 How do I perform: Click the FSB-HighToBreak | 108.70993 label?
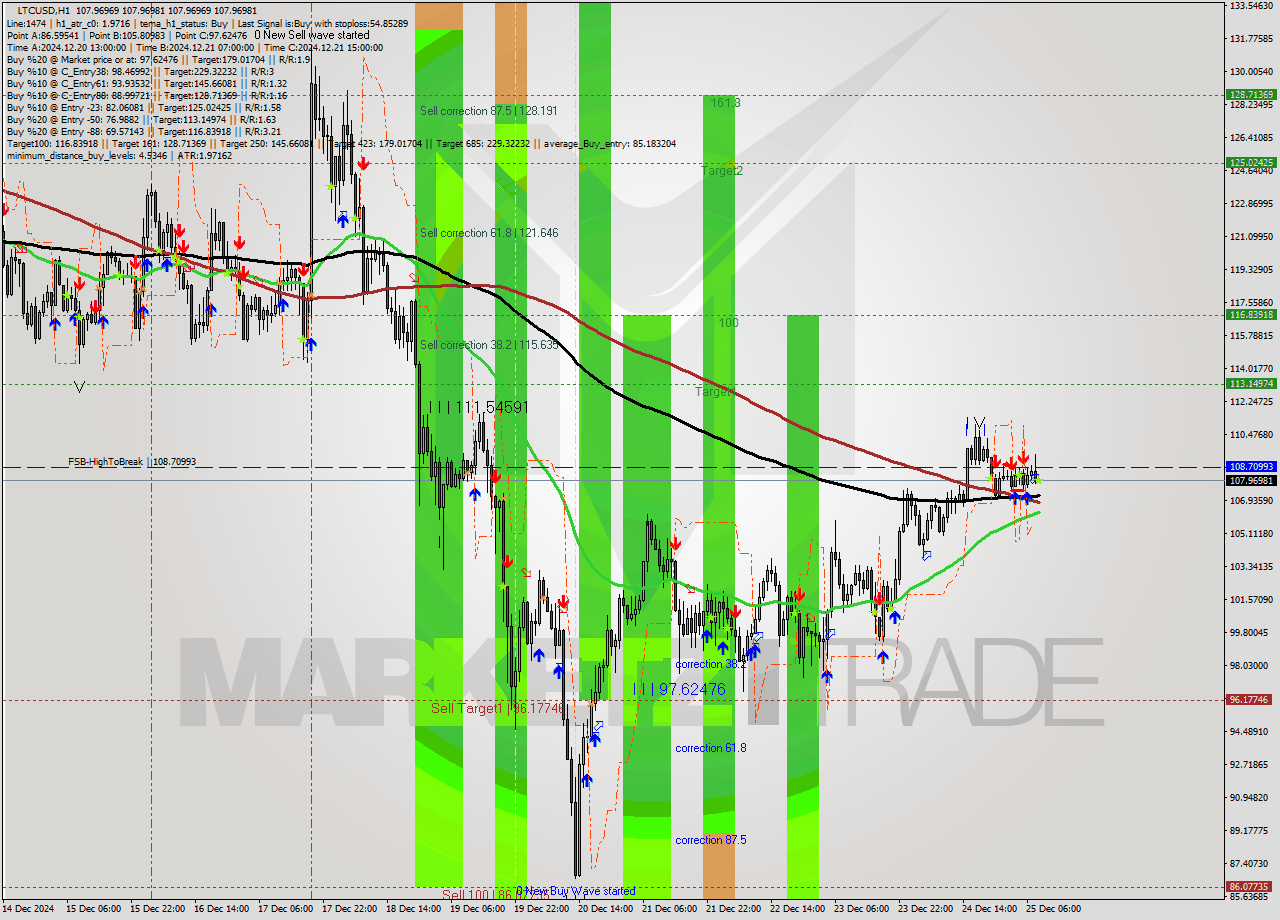click(132, 462)
